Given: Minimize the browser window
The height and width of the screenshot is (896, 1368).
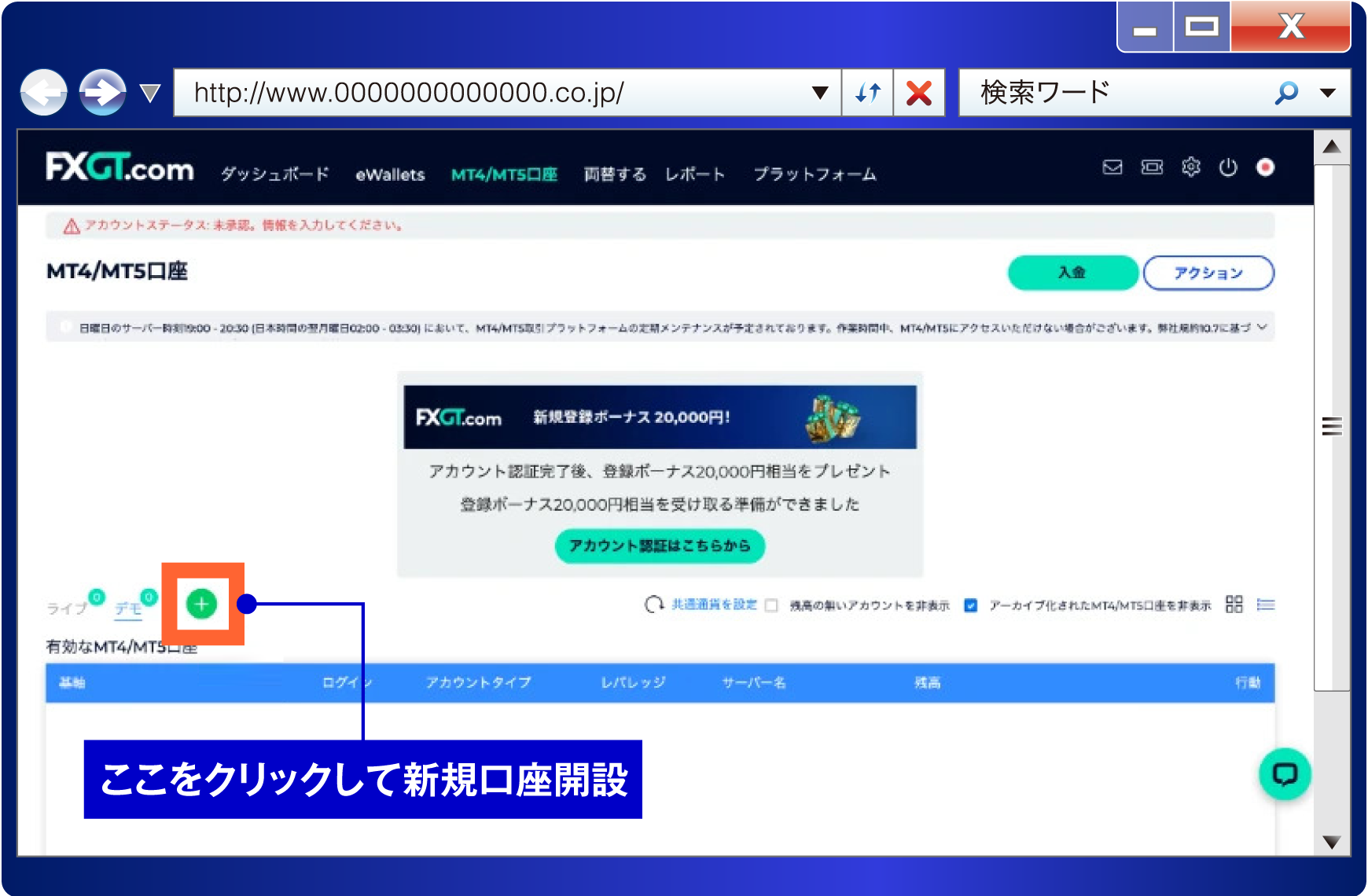Looking at the screenshot, I should coord(1146,28).
